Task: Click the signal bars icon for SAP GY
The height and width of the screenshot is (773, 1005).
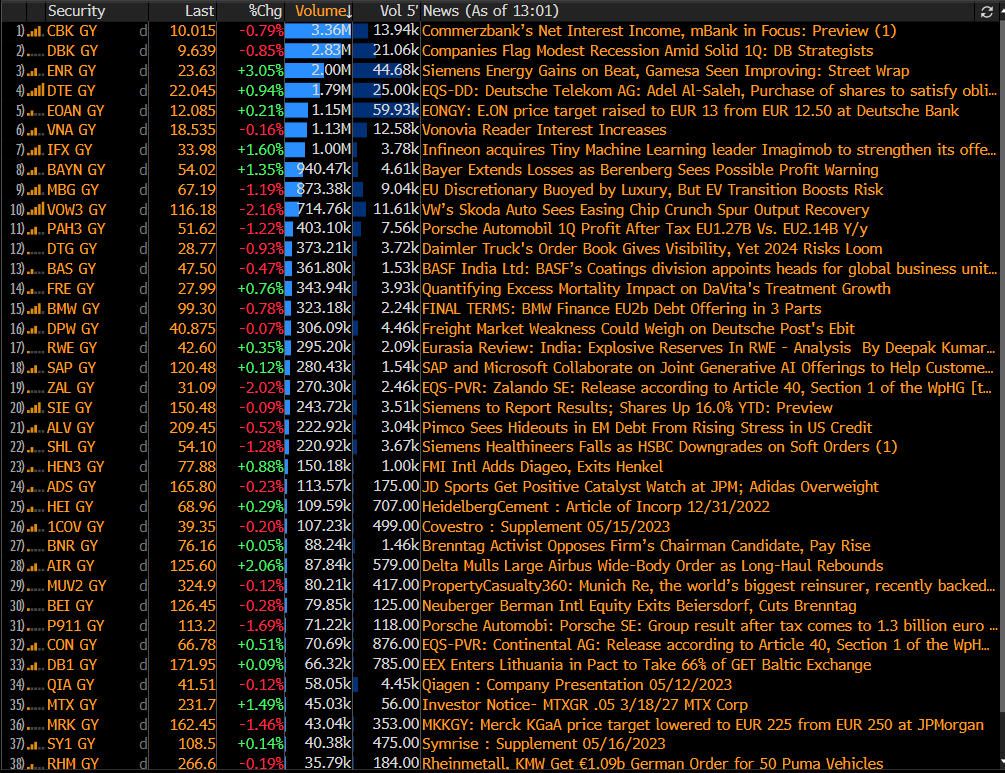Action: click(35, 368)
